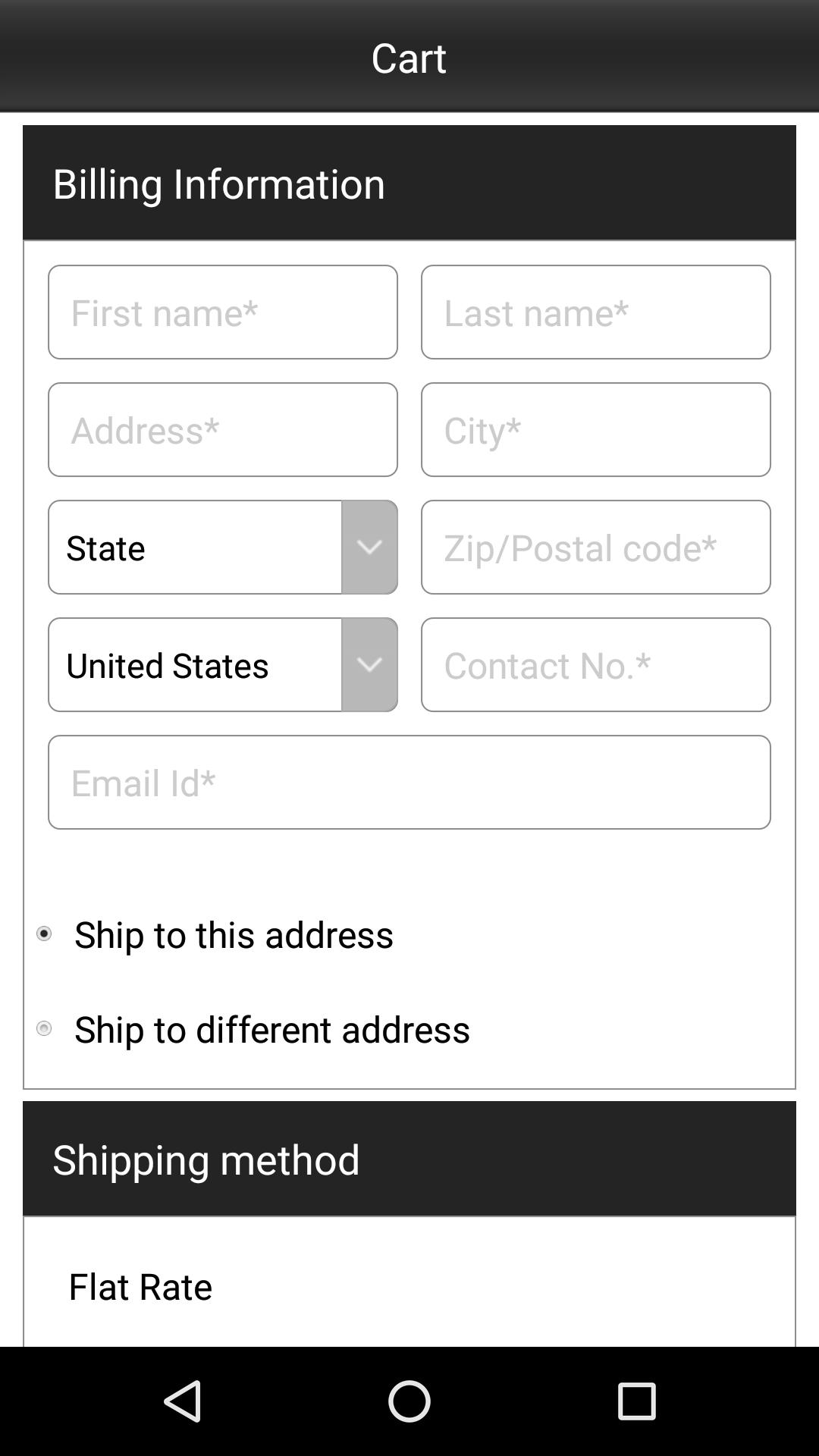Tap the Contact No. field

point(596,664)
